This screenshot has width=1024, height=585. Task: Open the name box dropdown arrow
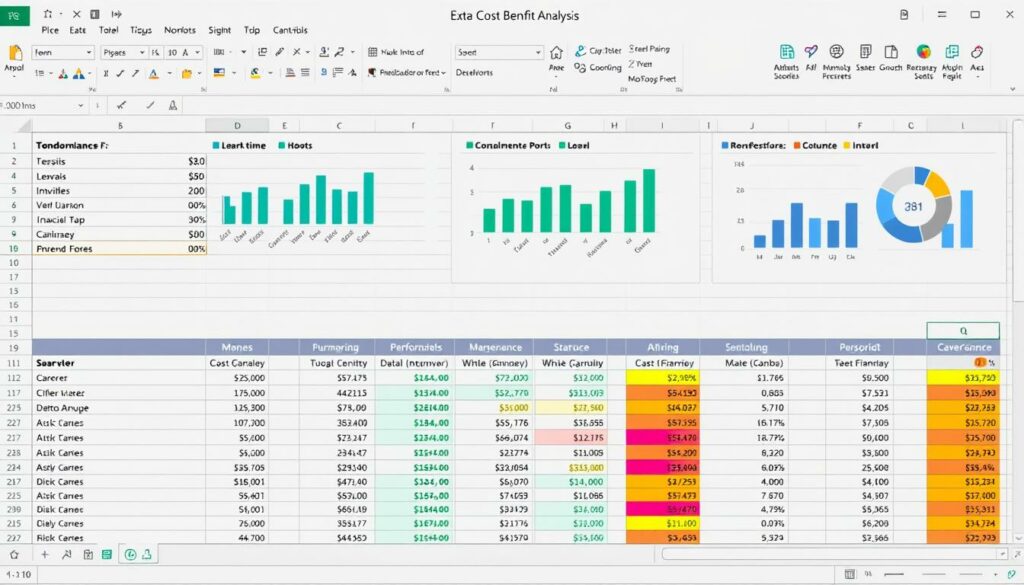(81, 105)
